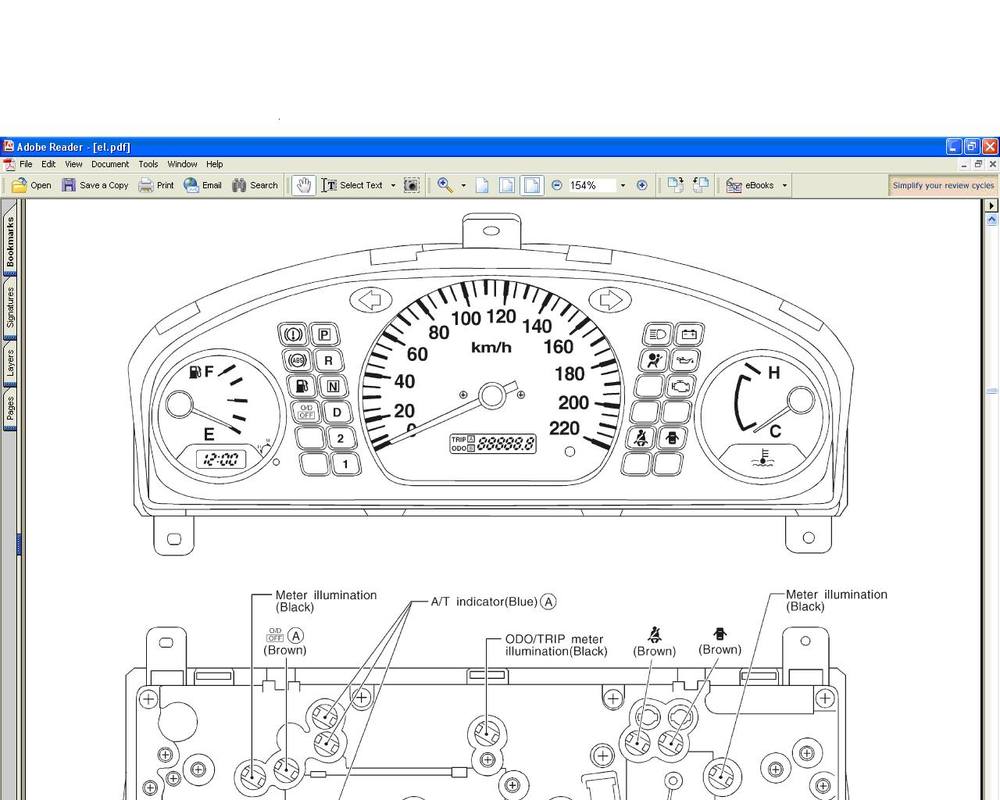The image size is (1000, 800).
Task: Click the zoom out minus button
Action: pos(557,185)
